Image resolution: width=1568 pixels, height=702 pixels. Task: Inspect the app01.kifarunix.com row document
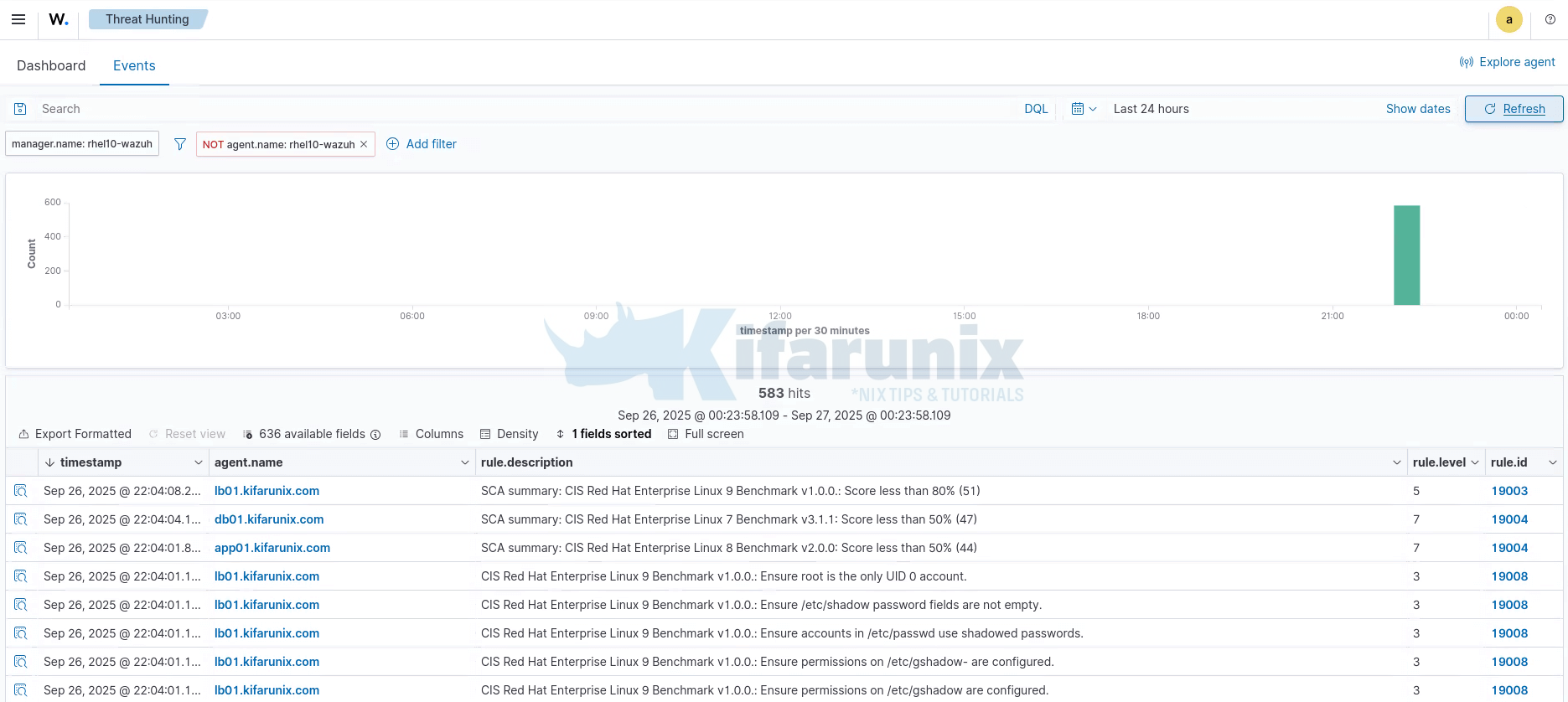click(21, 548)
